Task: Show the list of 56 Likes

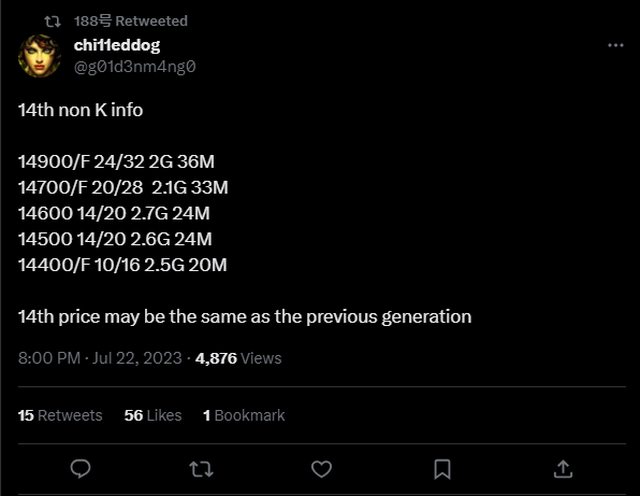Action: (x=152, y=415)
